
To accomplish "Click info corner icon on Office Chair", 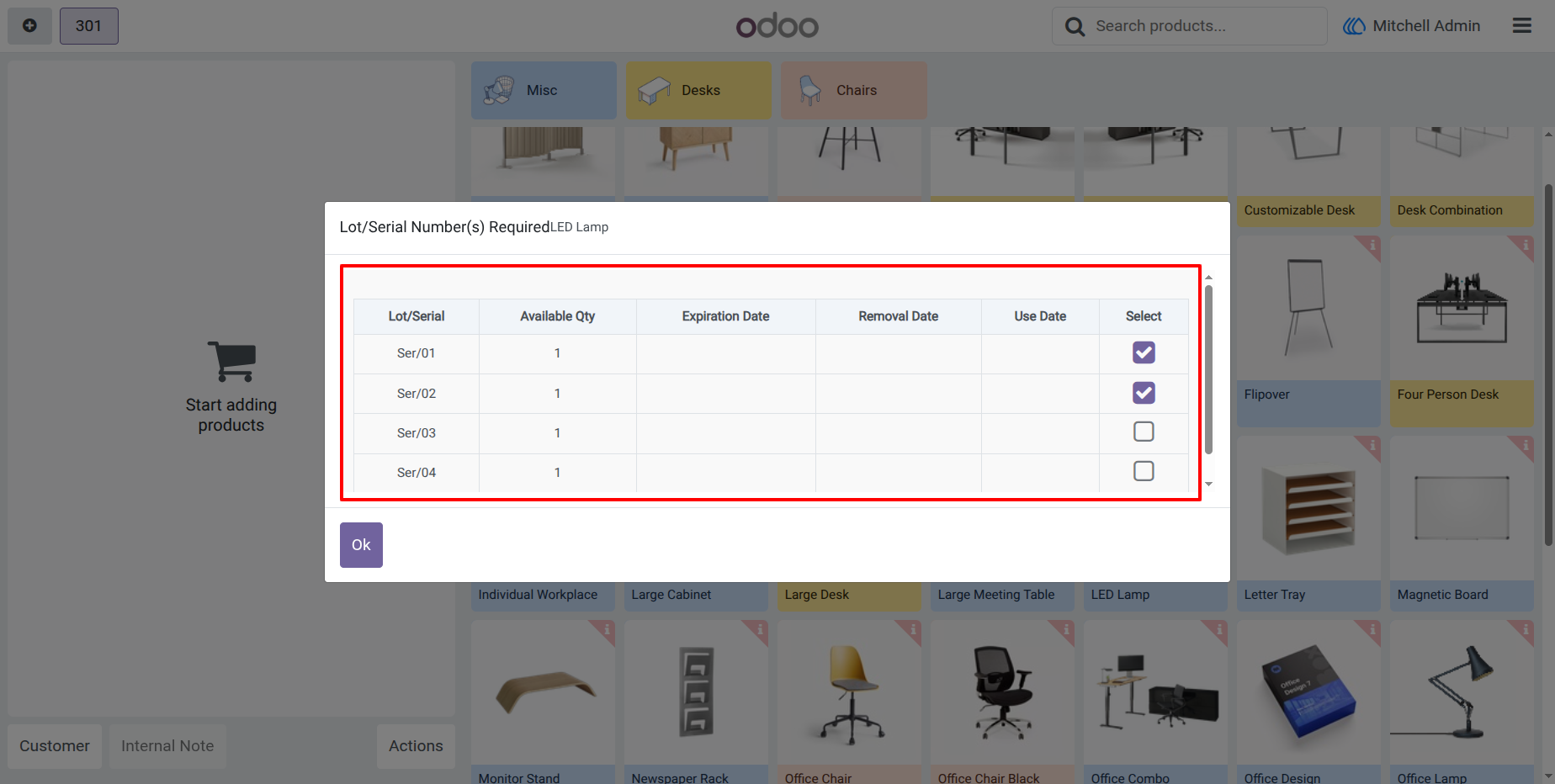I will click(x=912, y=630).
